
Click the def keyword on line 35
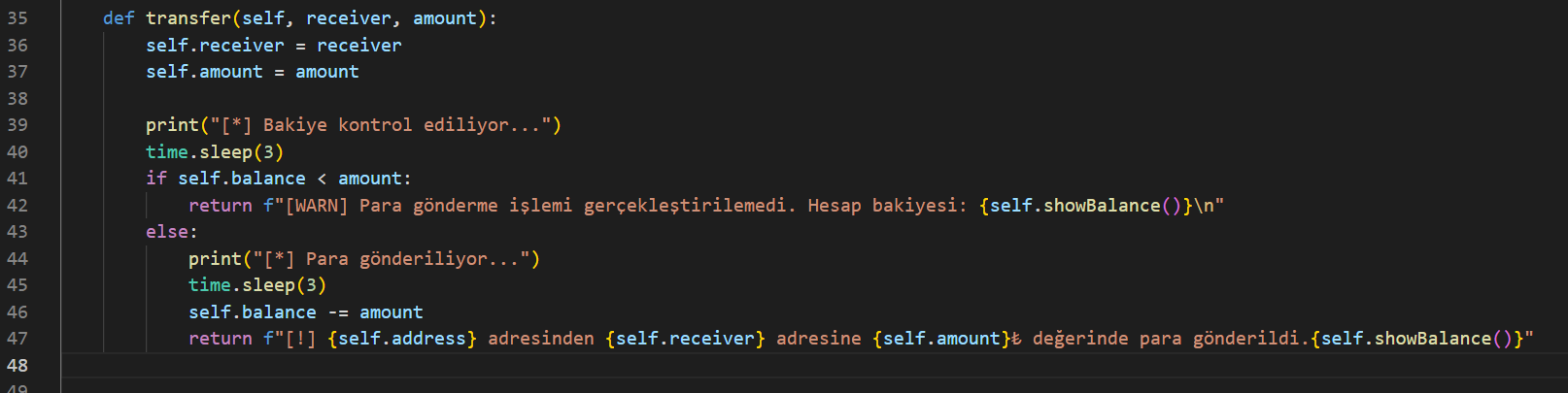[119, 18]
